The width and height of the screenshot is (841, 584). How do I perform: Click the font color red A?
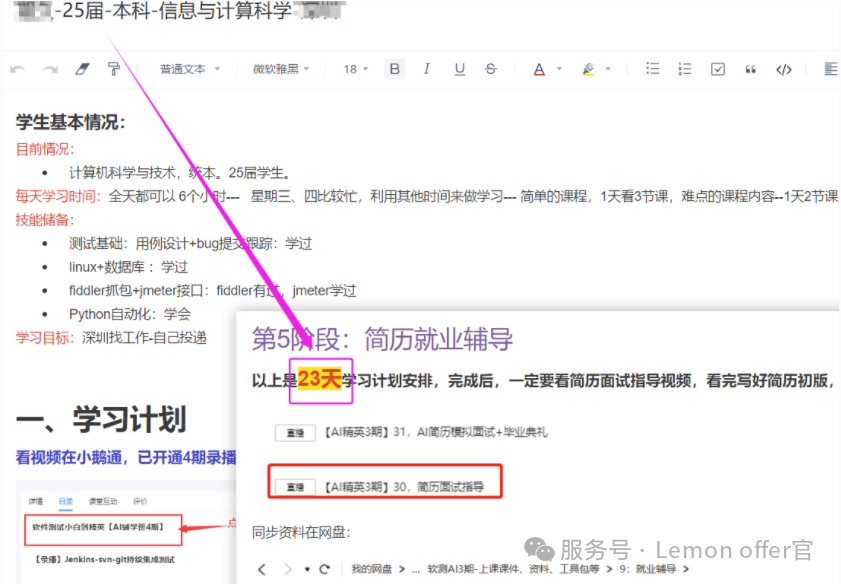[x=539, y=69]
